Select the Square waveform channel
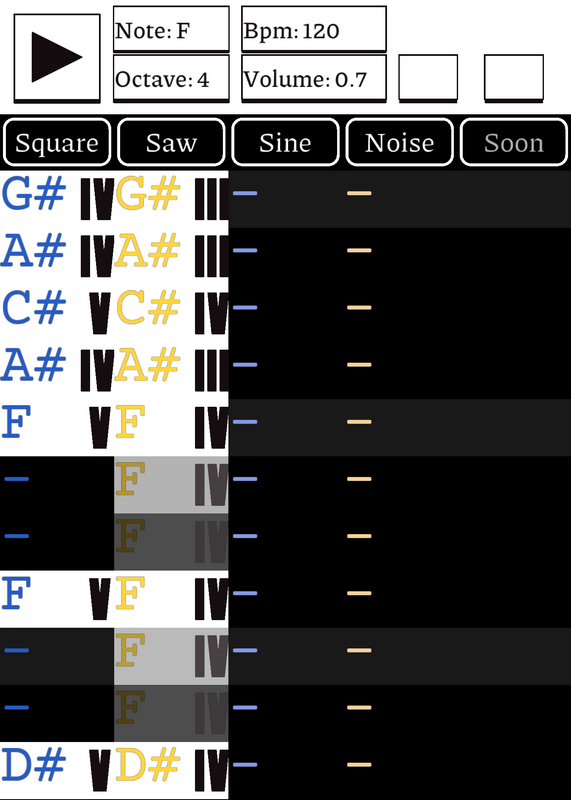This screenshot has width=571, height=800. pos(57,142)
